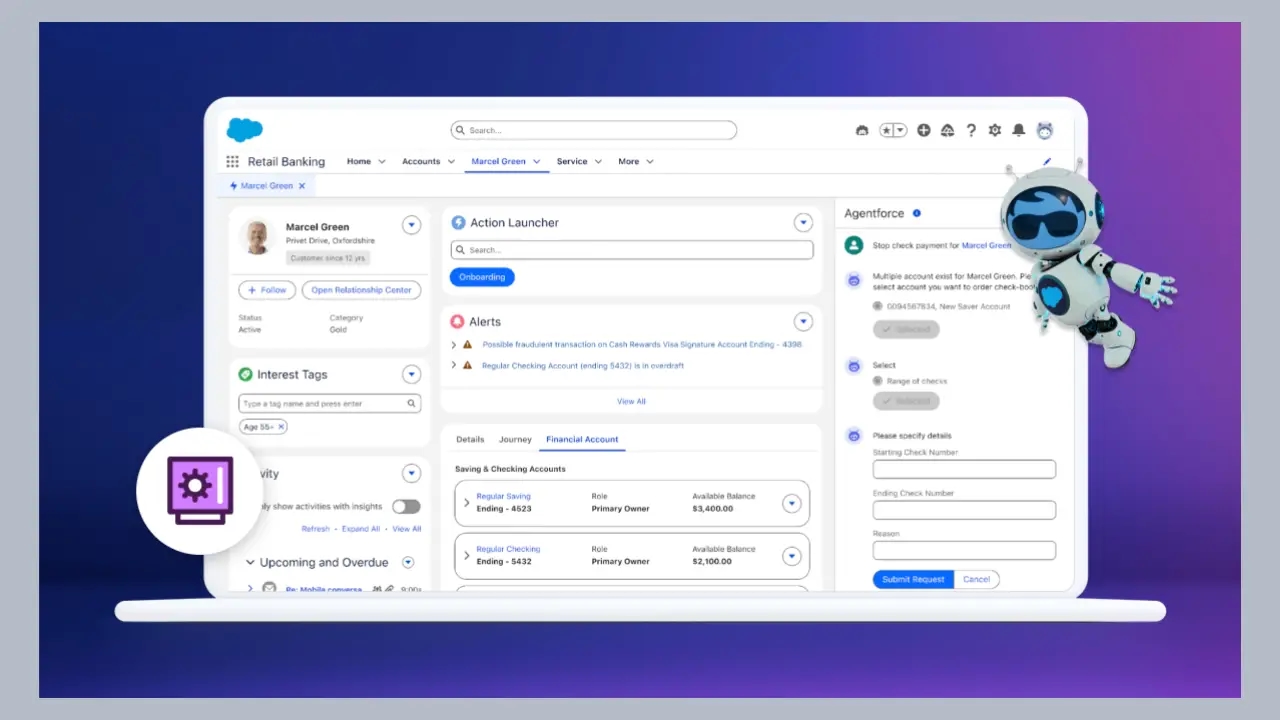Remove the Age 55+ tag

[281, 427]
